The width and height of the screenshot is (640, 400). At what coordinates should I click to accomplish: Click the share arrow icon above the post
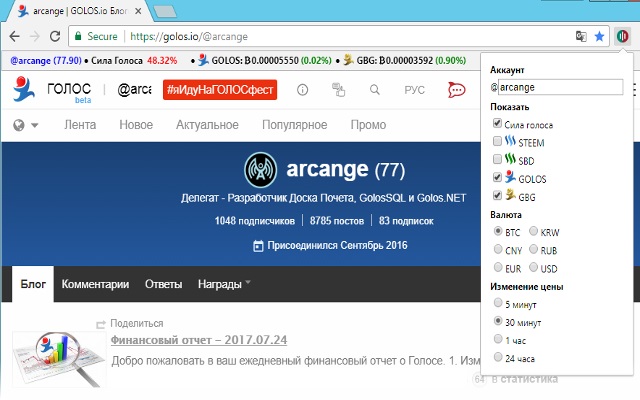click(100, 324)
